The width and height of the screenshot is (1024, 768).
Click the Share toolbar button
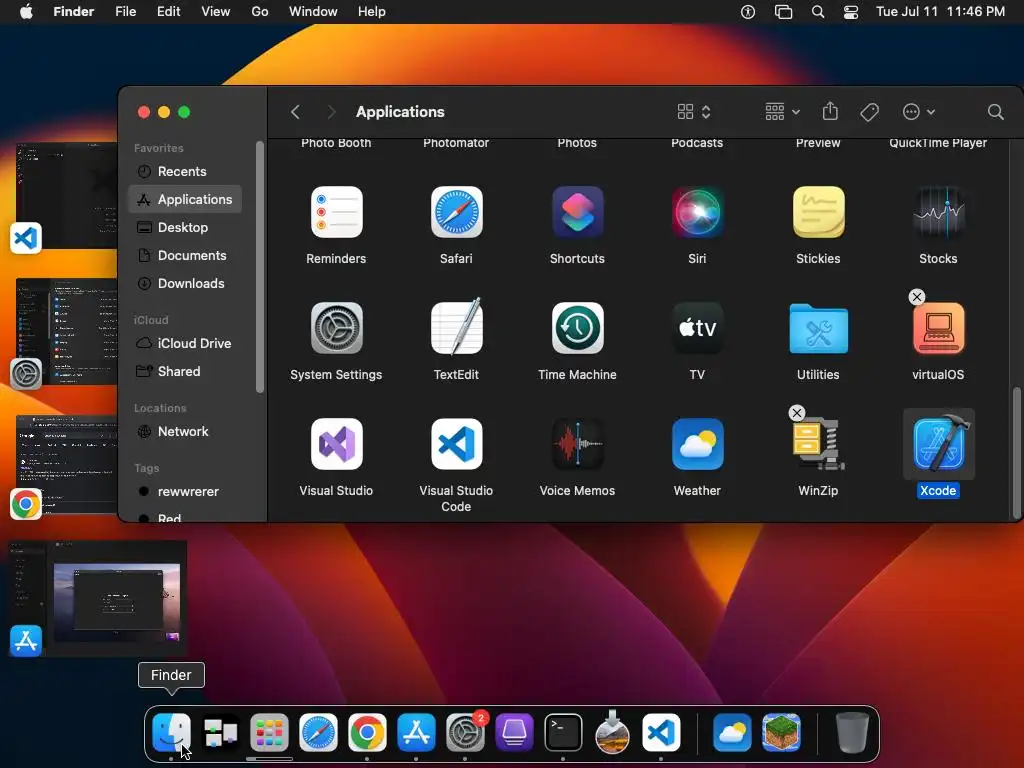point(830,111)
